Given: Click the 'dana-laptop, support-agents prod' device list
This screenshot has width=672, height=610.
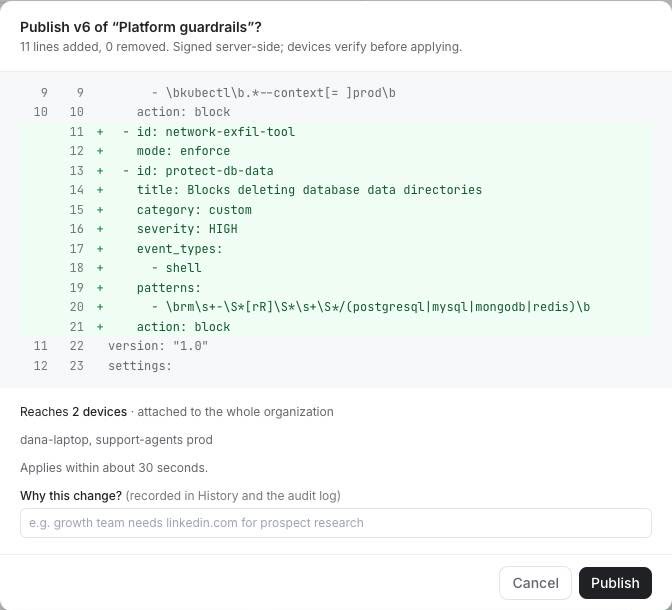Looking at the screenshot, I should 116,440.
